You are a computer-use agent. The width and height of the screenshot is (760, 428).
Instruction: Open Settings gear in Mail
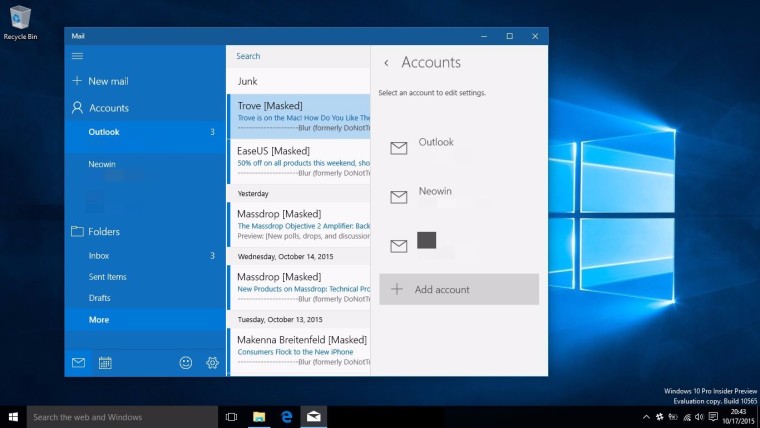[x=212, y=363]
